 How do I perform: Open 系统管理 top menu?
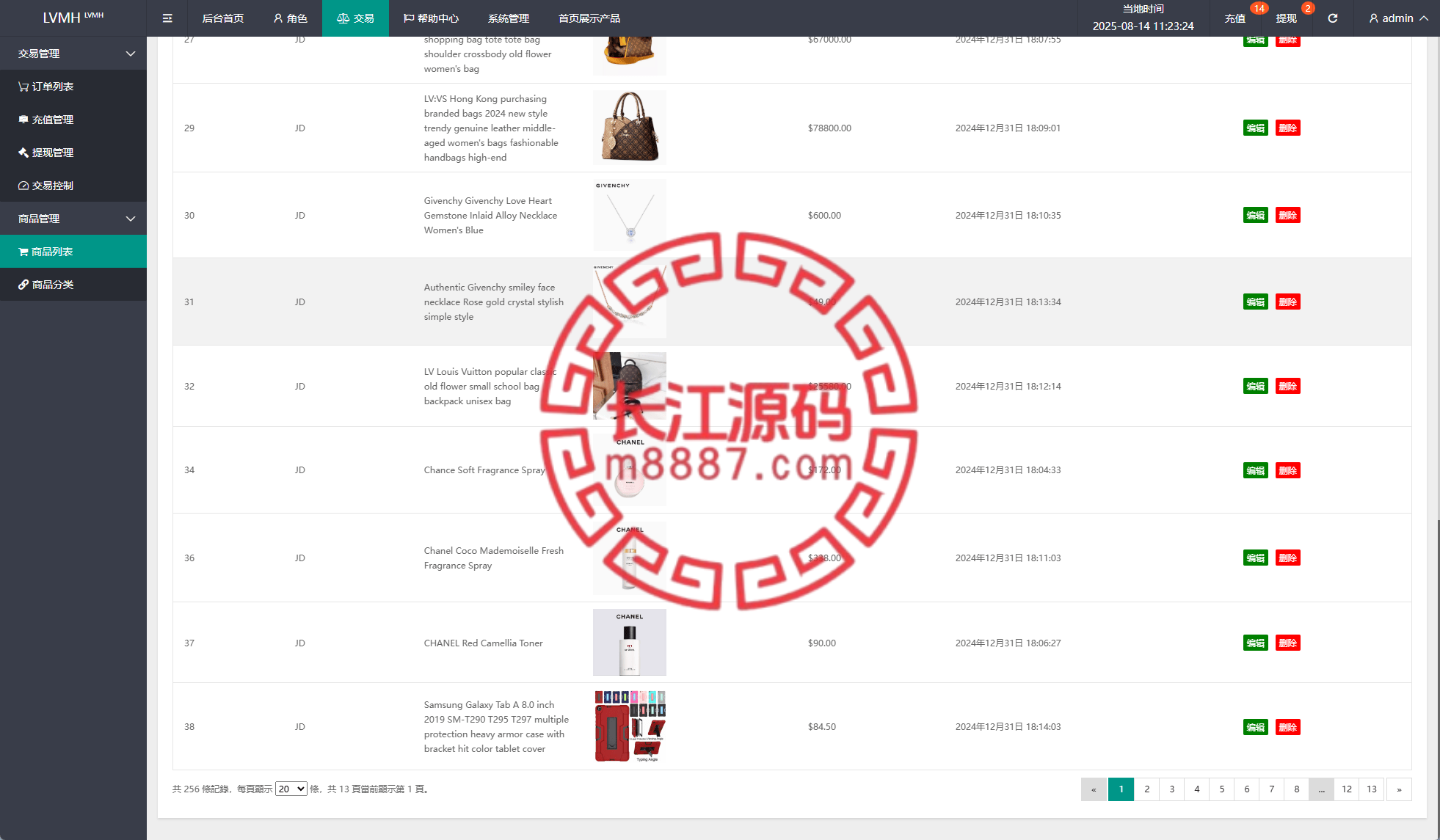click(x=509, y=18)
